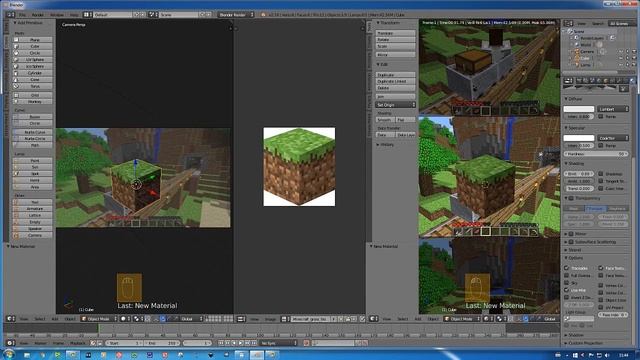Add a Point lamp
This screenshot has width=640, height=360.
[33, 161]
